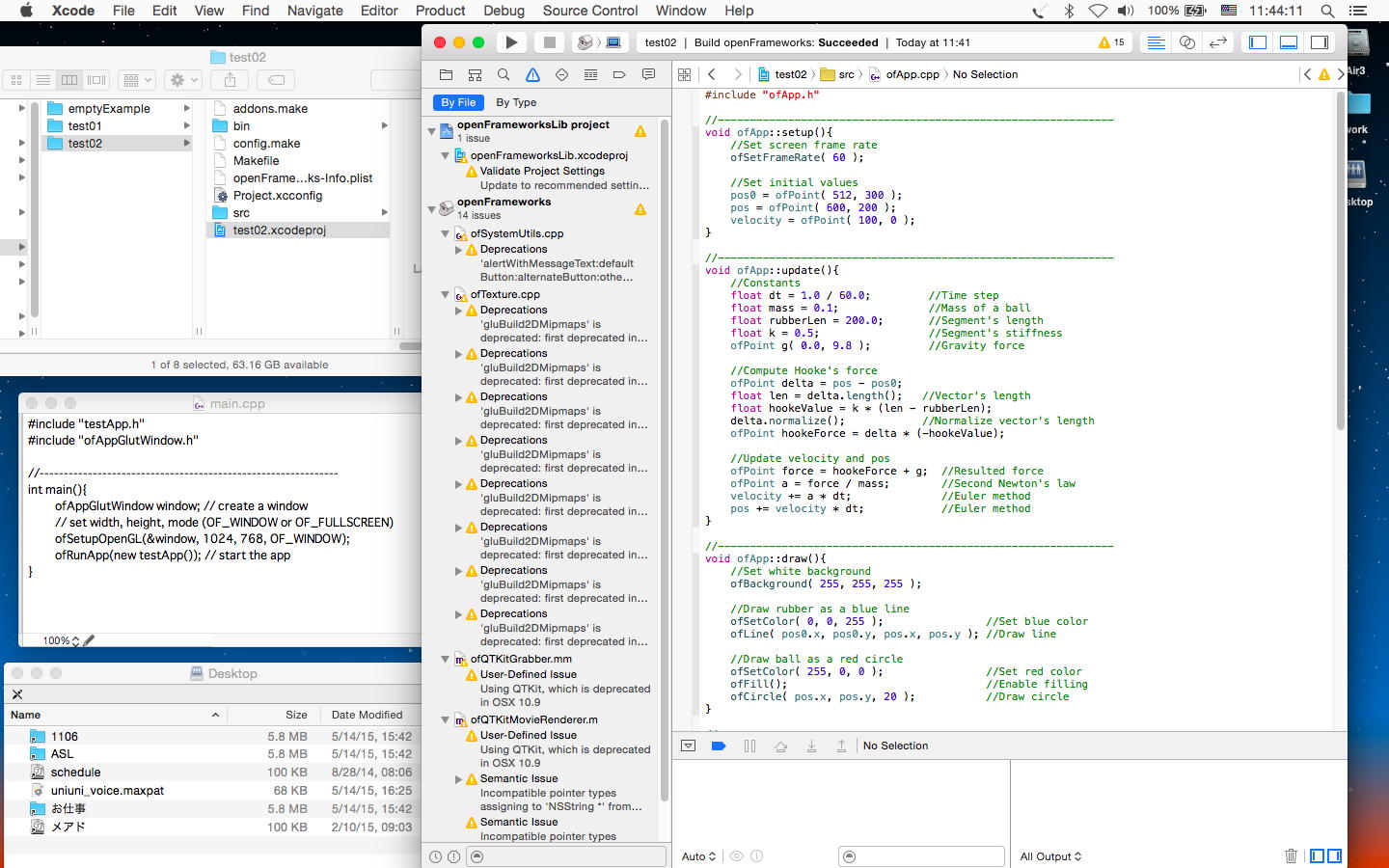Open the Auto variables view dropdown
The image size is (1389, 868).
698,856
